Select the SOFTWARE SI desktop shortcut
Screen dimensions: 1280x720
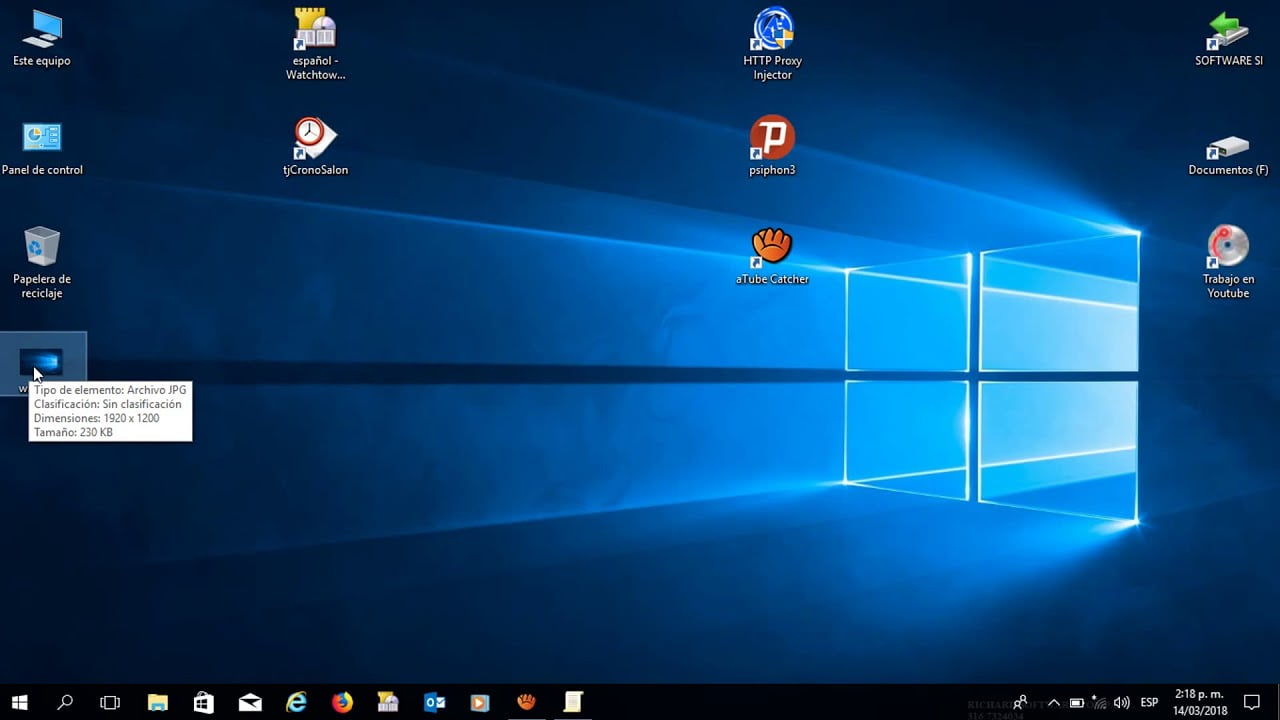point(1228,38)
